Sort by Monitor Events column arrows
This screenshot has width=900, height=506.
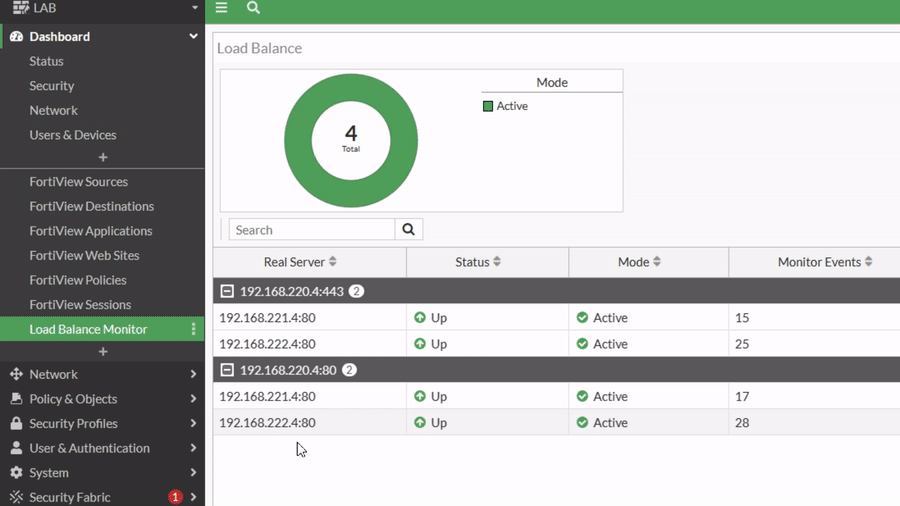click(868, 262)
